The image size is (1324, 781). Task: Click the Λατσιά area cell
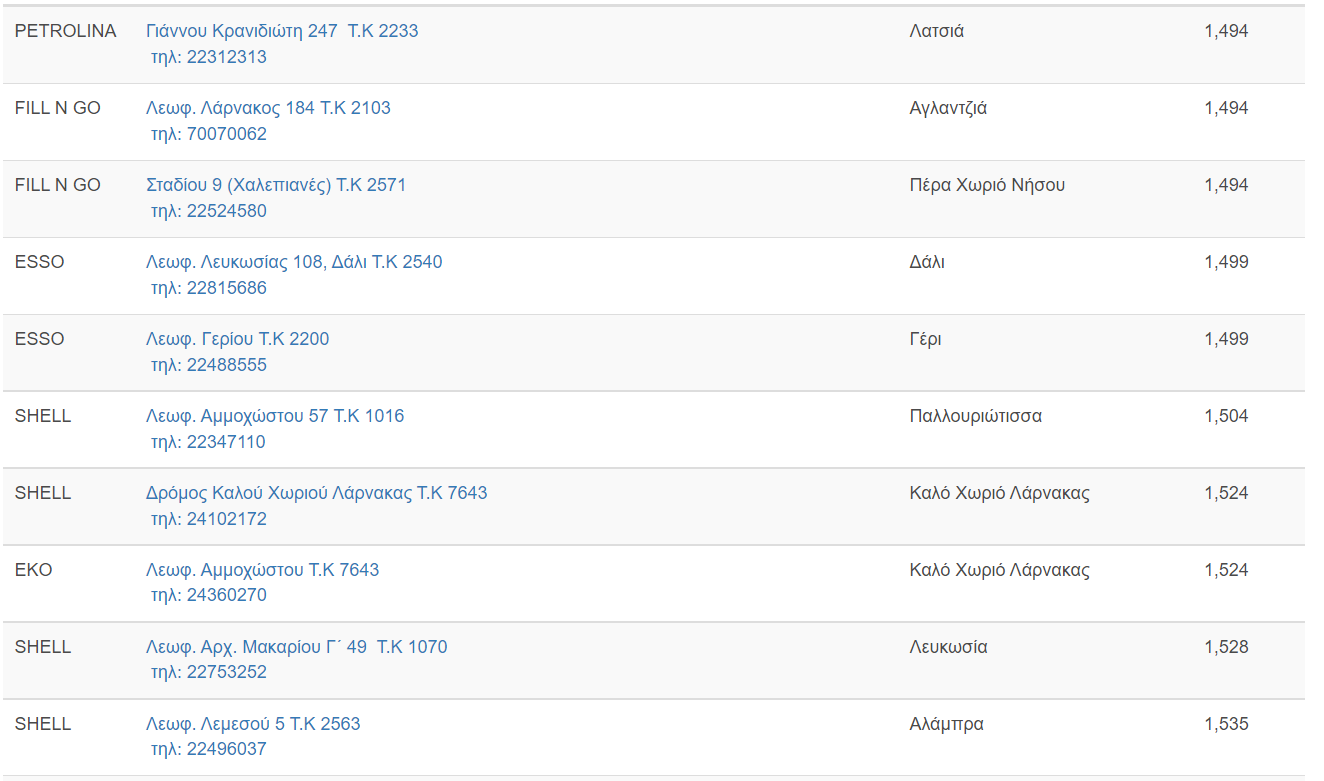click(937, 31)
